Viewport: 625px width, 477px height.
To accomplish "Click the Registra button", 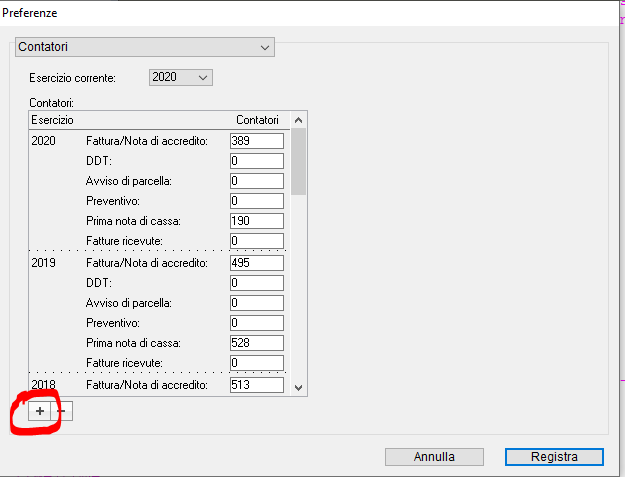I will (554, 457).
